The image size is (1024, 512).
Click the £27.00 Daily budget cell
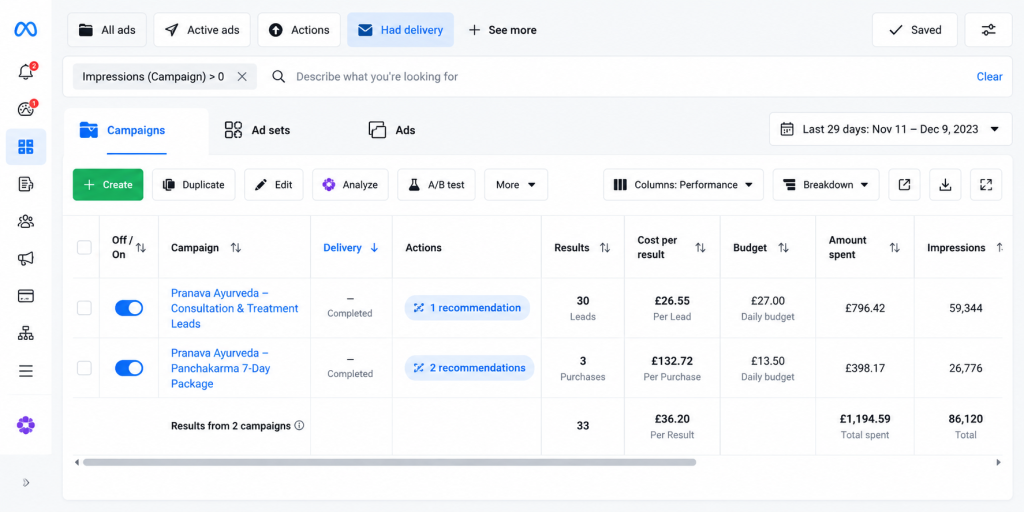[767, 308]
